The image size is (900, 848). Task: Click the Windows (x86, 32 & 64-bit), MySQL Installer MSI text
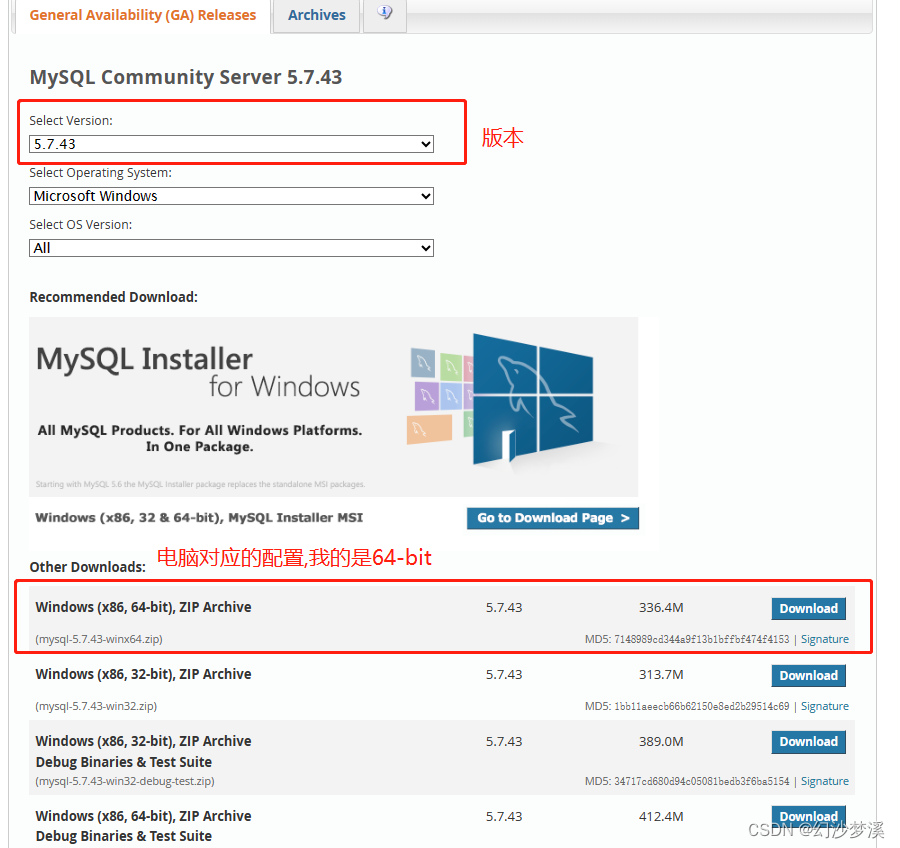tap(199, 518)
